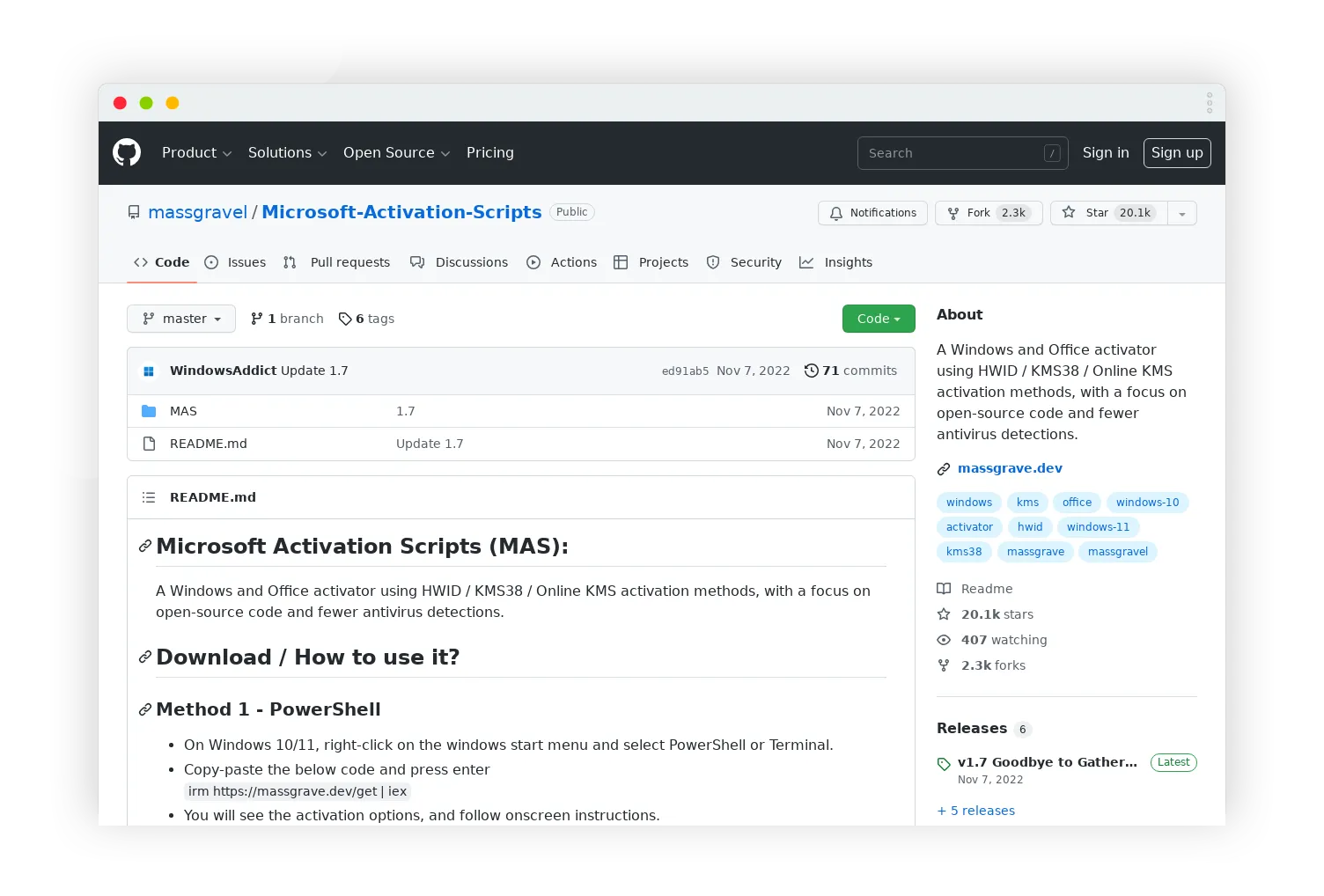The width and height of the screenshot is (1324, 896).
Task: Open the master branch selector
Action: [x=180, y=319]
